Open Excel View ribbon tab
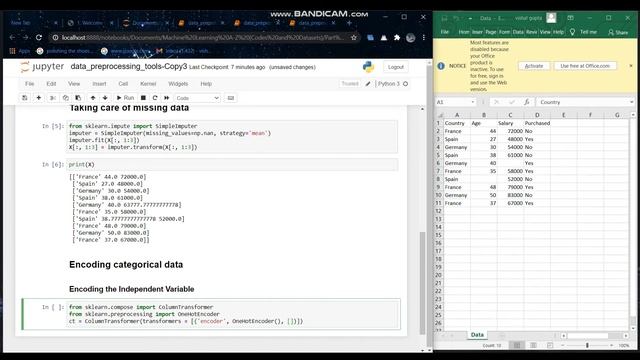Viewport: 640px width, 360px height. pyautogui.click(x=545, y=32)
